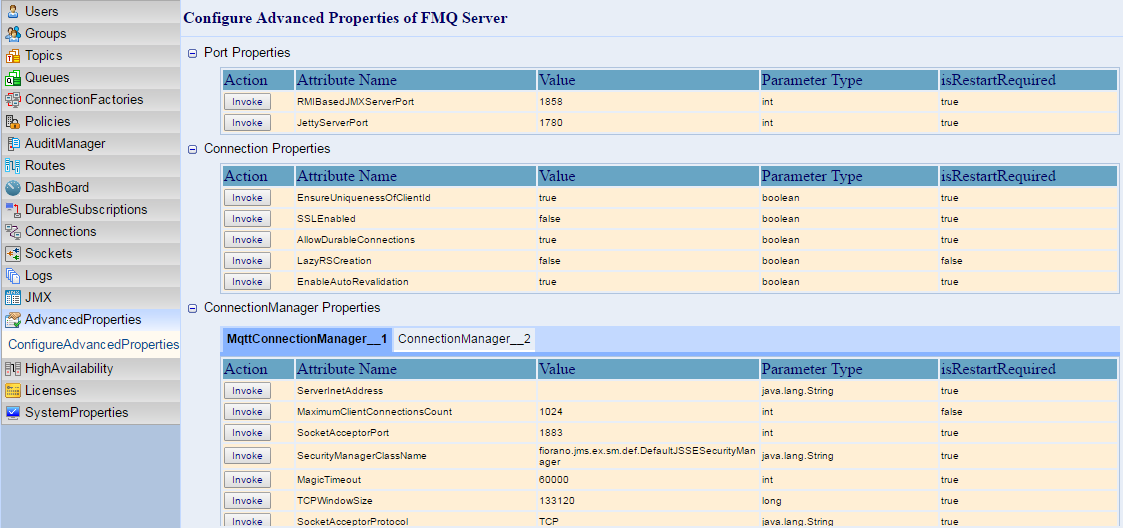1123x528 pixels.
Task: Click the DashBoard gauge icon
Action: coord(13,188)
